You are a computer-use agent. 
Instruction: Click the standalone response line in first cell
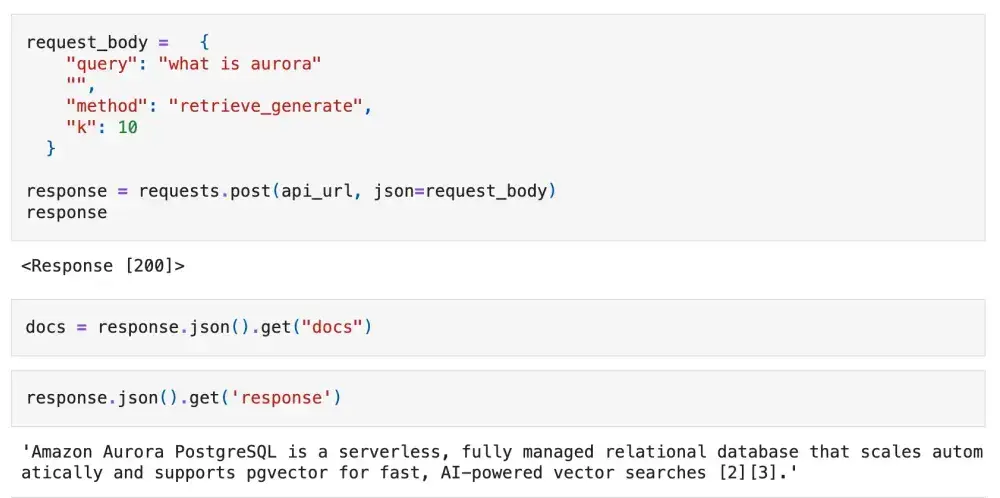pyautogui.click(x=66, y=212)
